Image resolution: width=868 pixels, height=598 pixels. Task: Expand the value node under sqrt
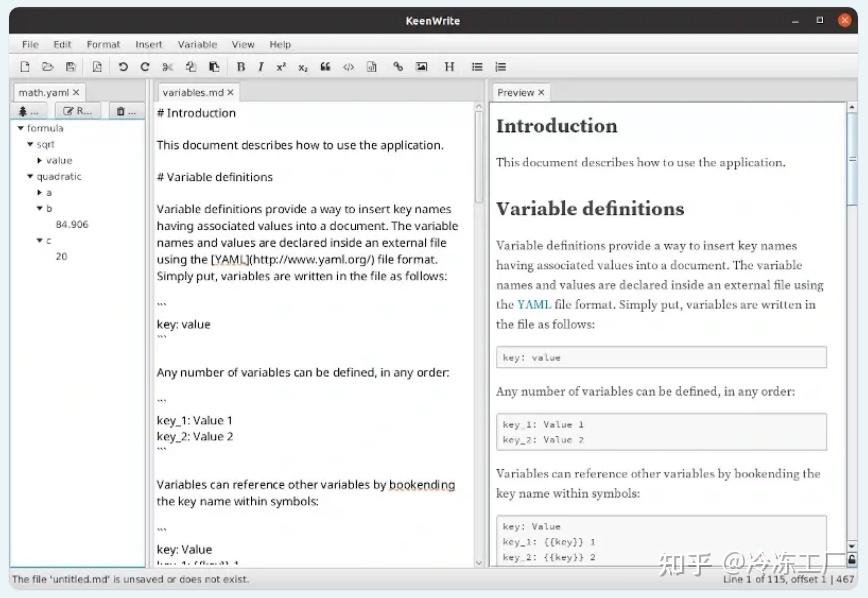(39, 160)
